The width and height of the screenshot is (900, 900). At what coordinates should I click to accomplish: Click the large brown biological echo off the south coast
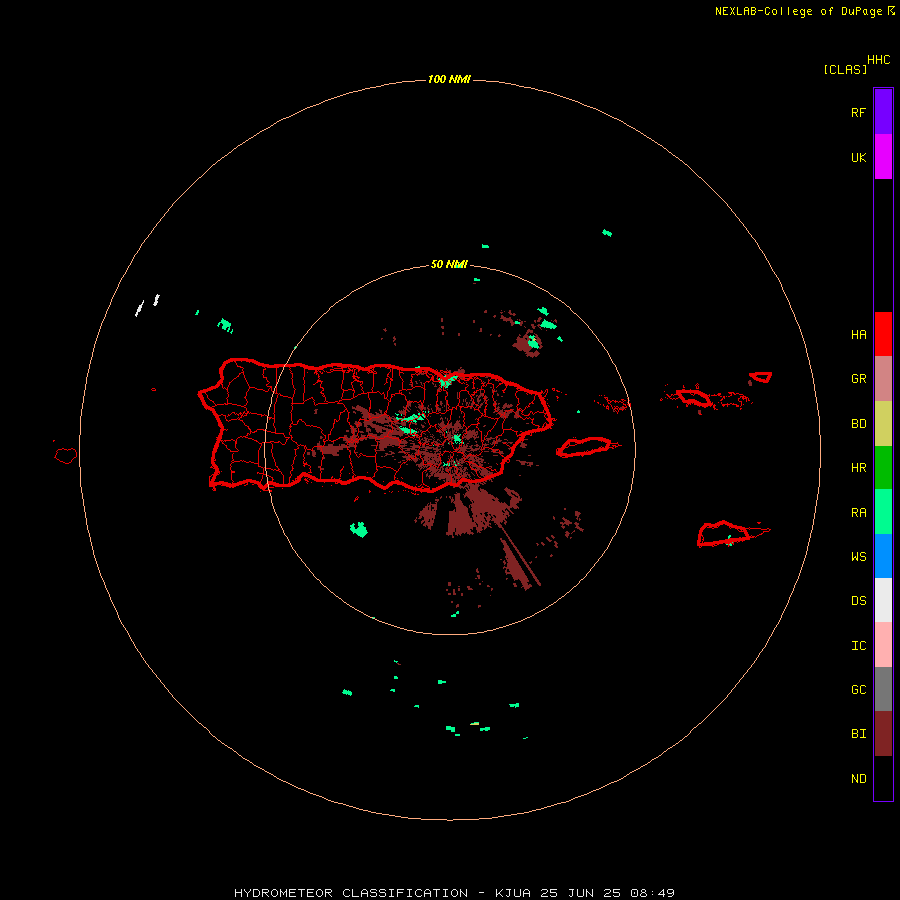point(468,510)
